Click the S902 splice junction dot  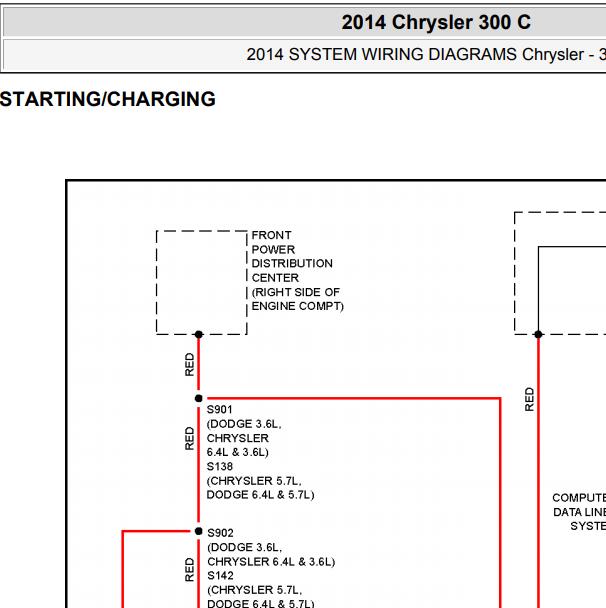point(199,531)
